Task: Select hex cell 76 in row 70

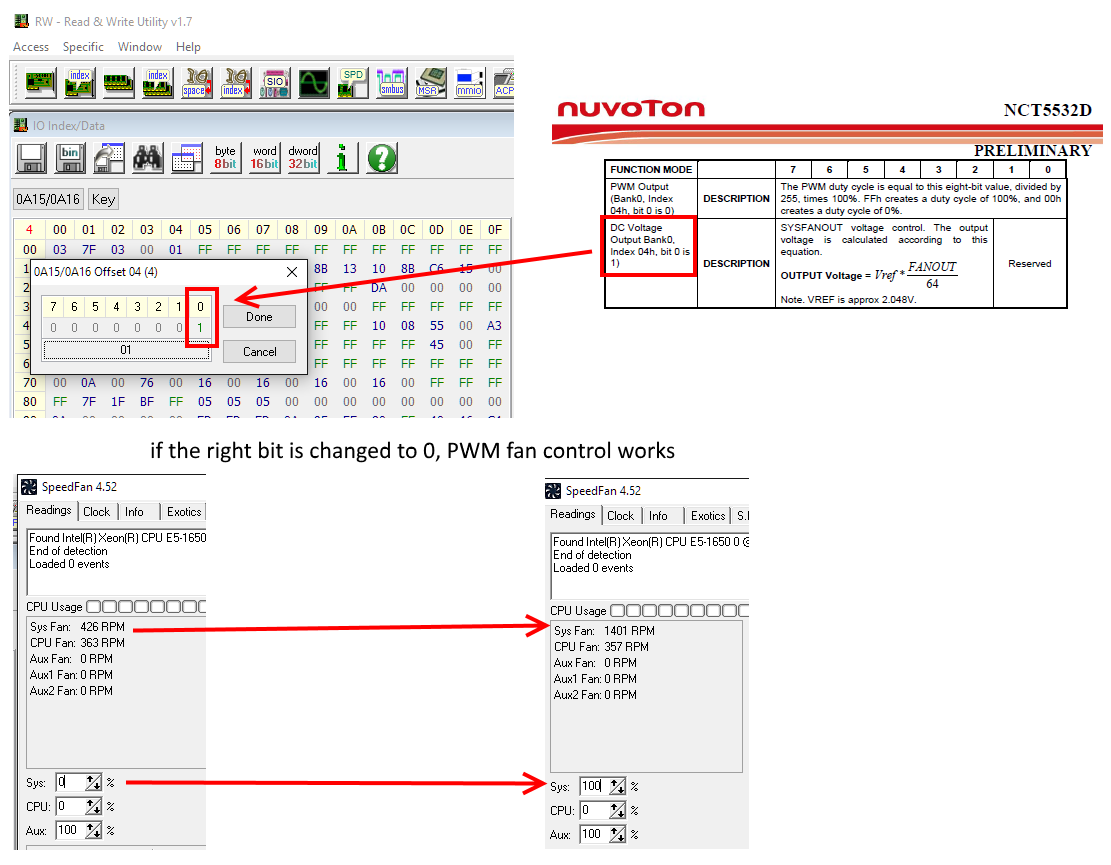Action: coord(147,383)
